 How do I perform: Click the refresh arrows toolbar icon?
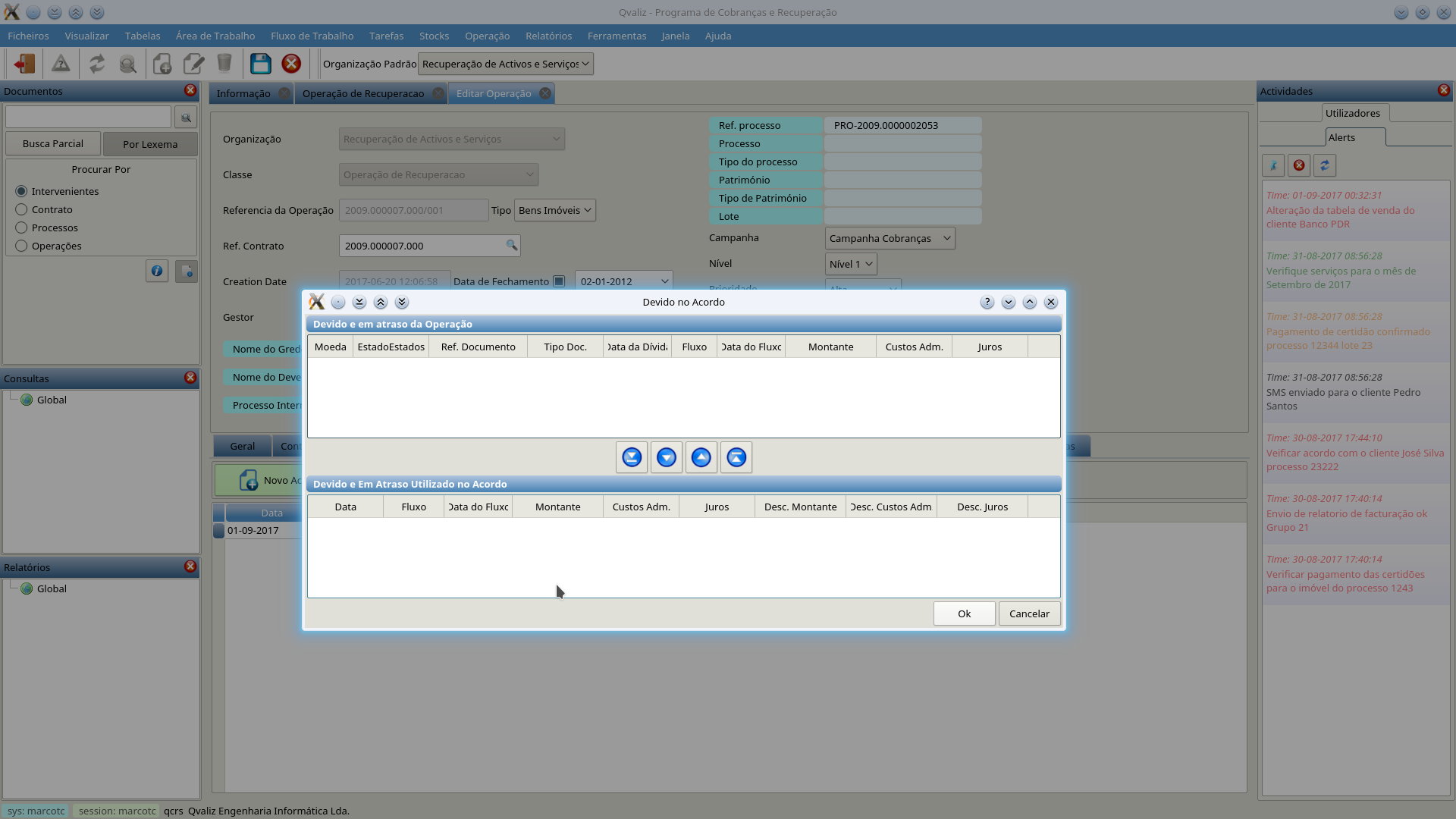pos(96,64)
